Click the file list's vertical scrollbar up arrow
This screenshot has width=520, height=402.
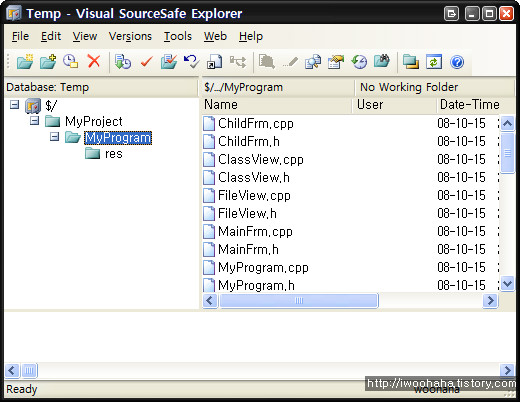coord(507,124)
